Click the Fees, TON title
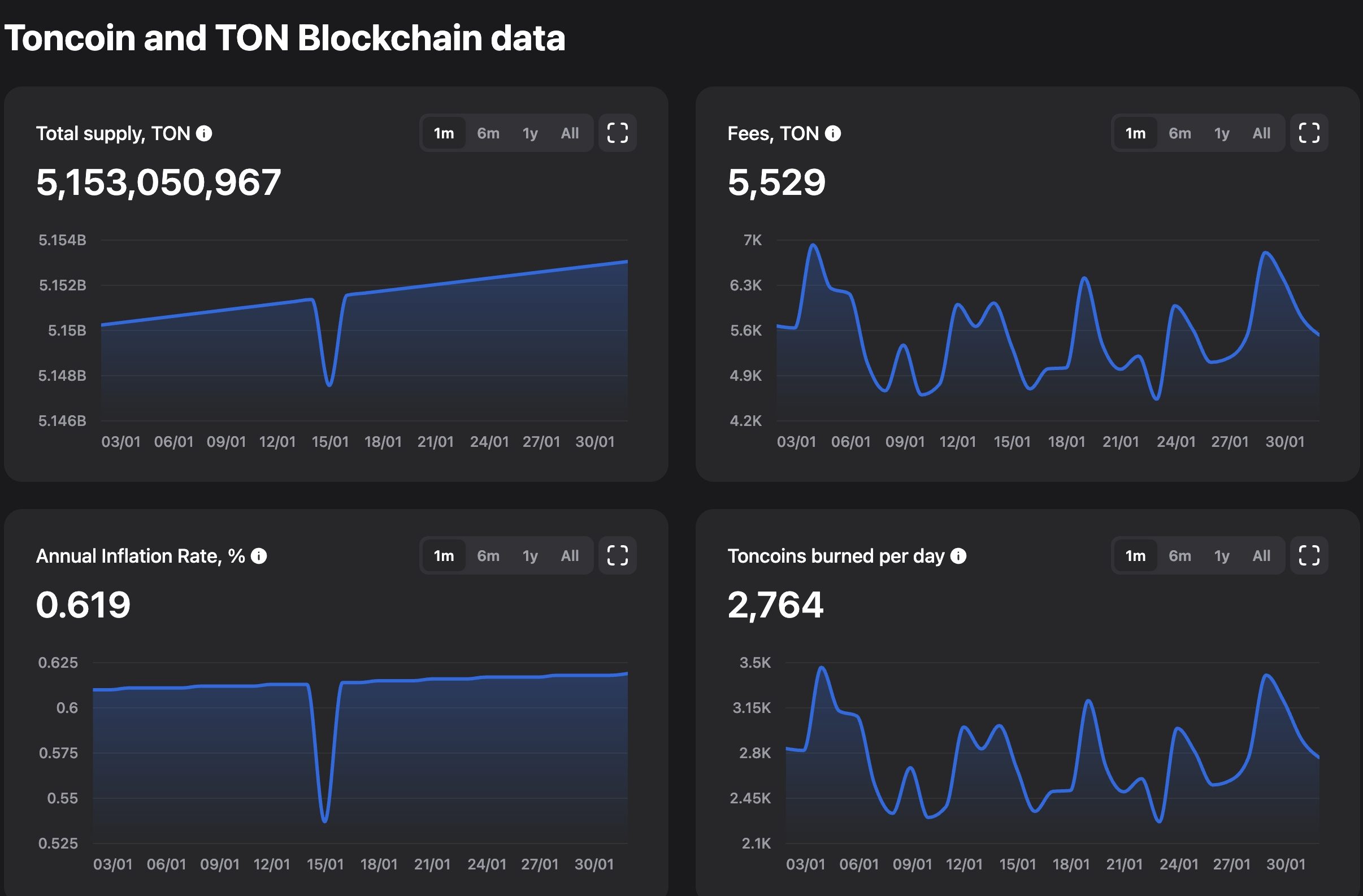The width and height of the screenshot is (1363, 896). (x=773, y=133)
